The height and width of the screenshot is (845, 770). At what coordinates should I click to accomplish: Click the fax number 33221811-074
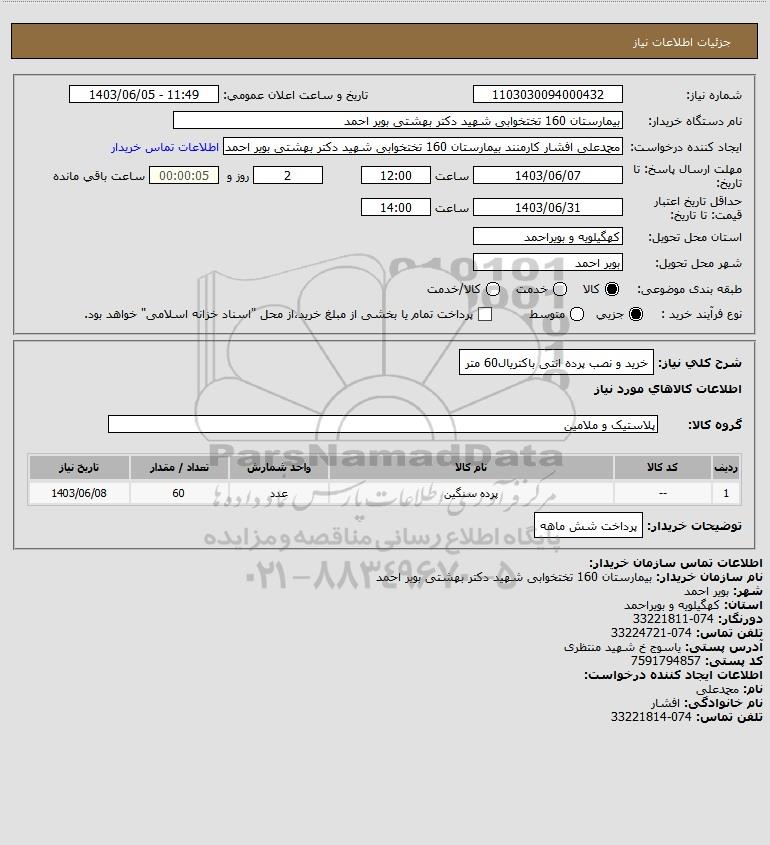coord(672,619)
